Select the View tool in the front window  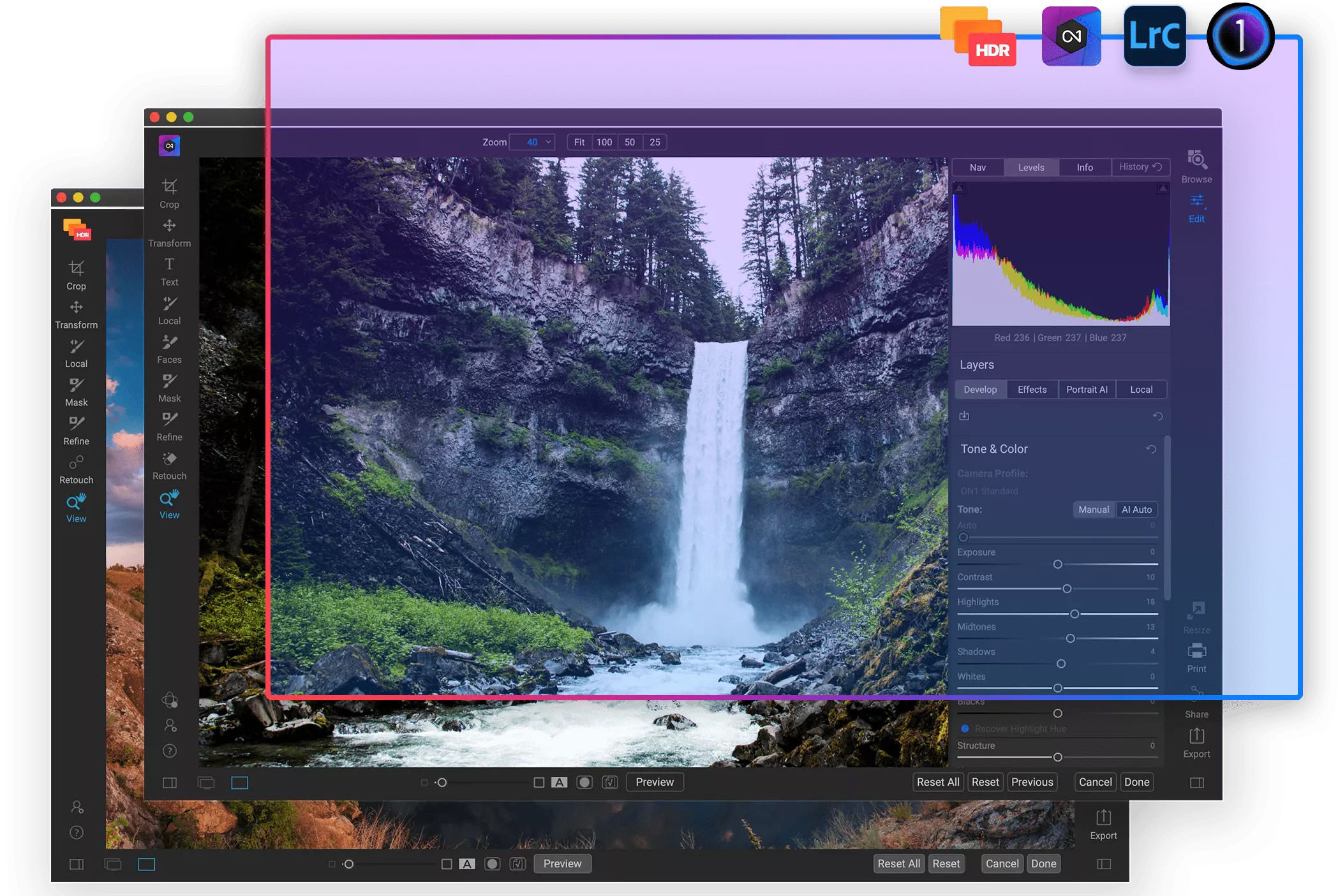(169, 504)
